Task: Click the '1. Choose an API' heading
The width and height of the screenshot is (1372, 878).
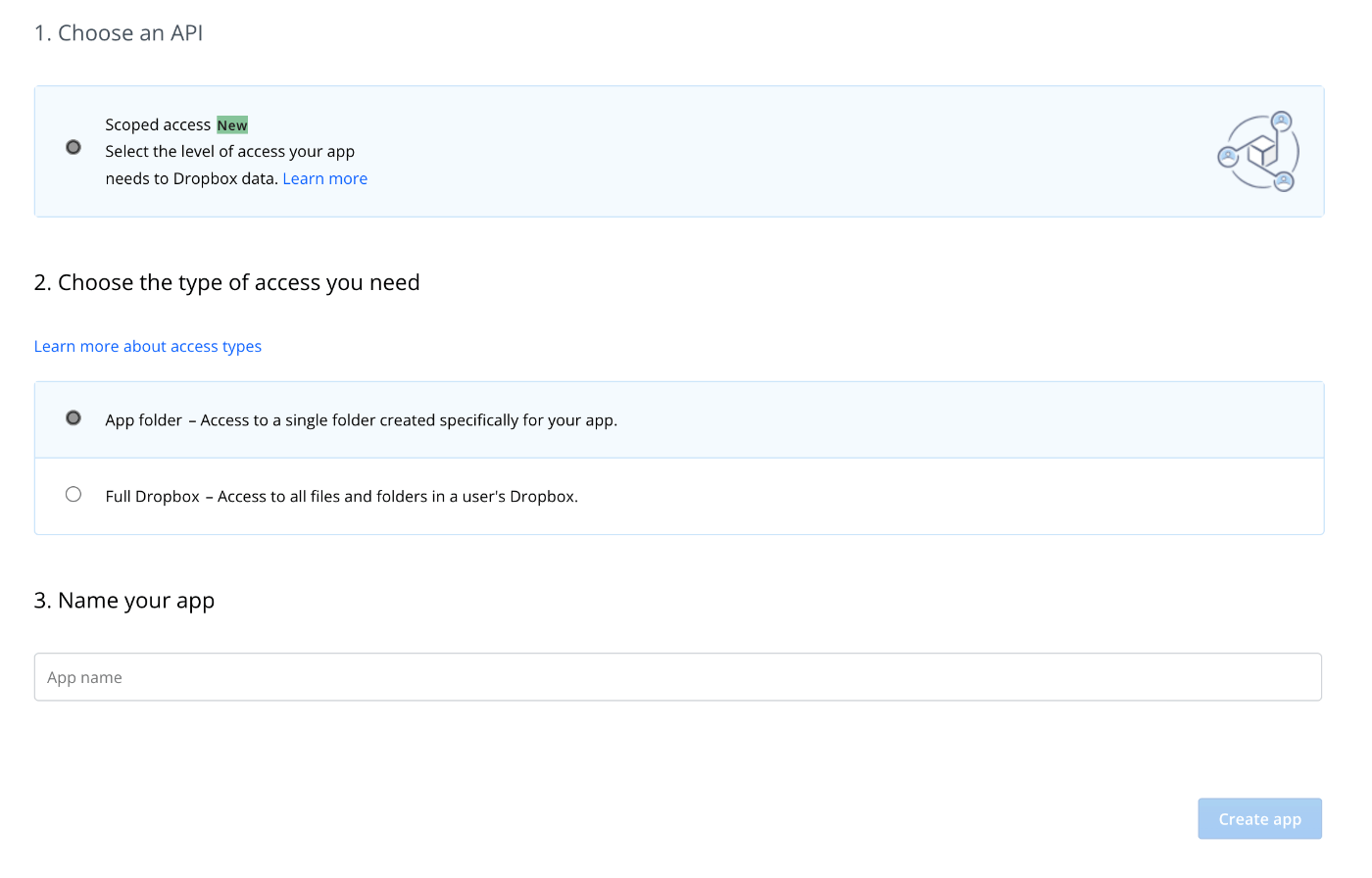Action: coord(119,33)
